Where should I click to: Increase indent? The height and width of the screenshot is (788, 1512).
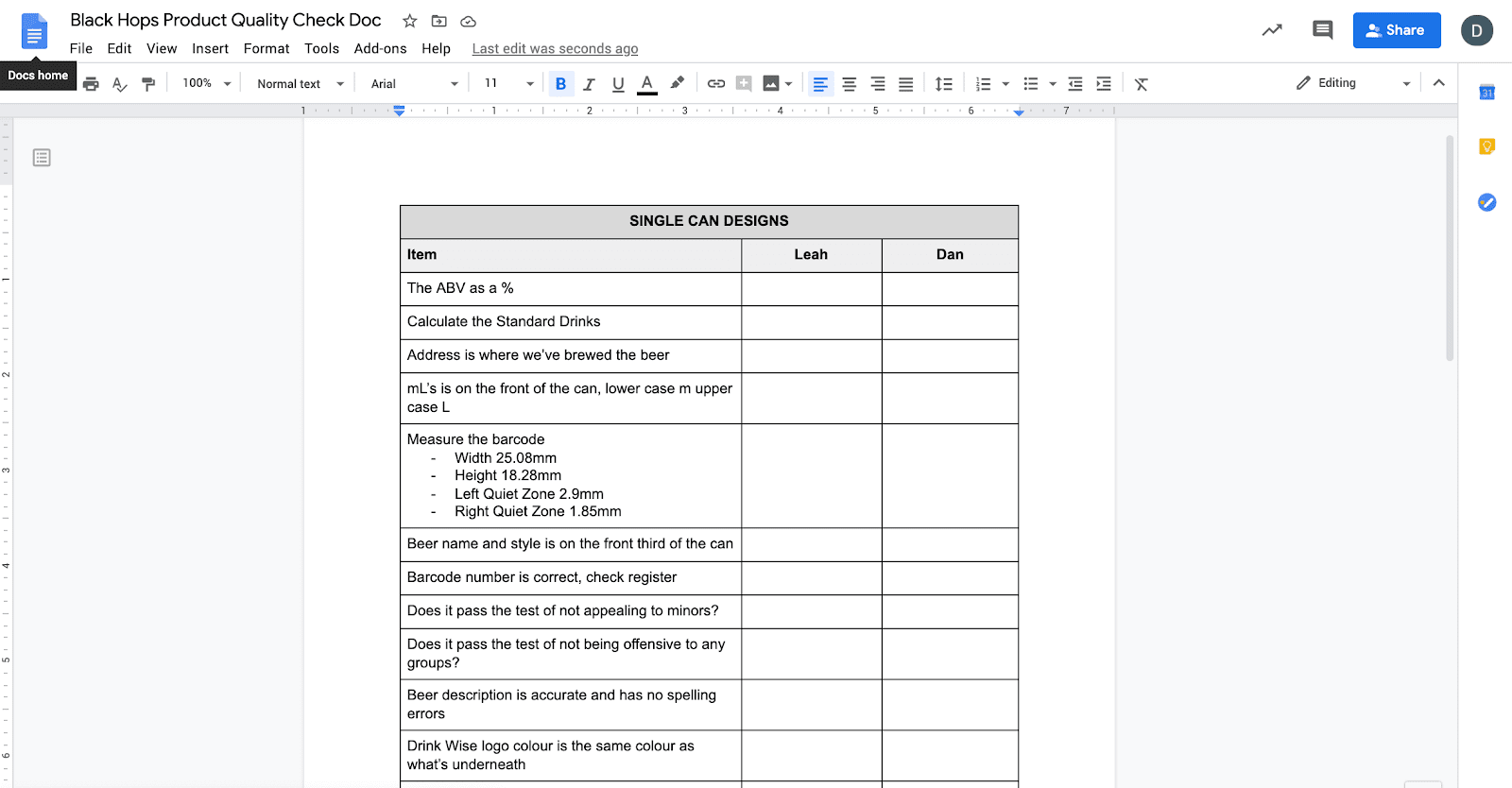click(1104, 84)
